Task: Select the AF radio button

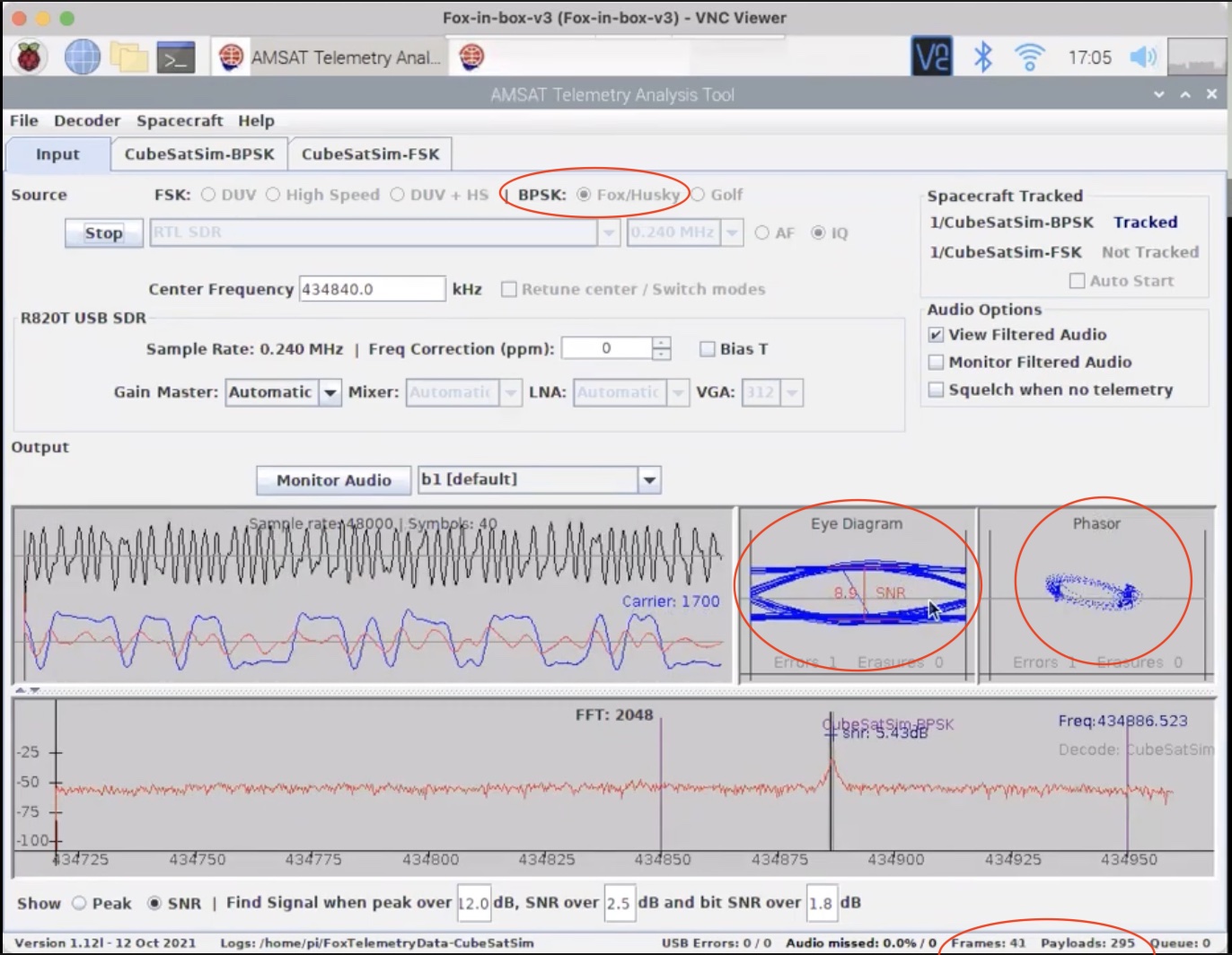Action: tap(762, 233)
